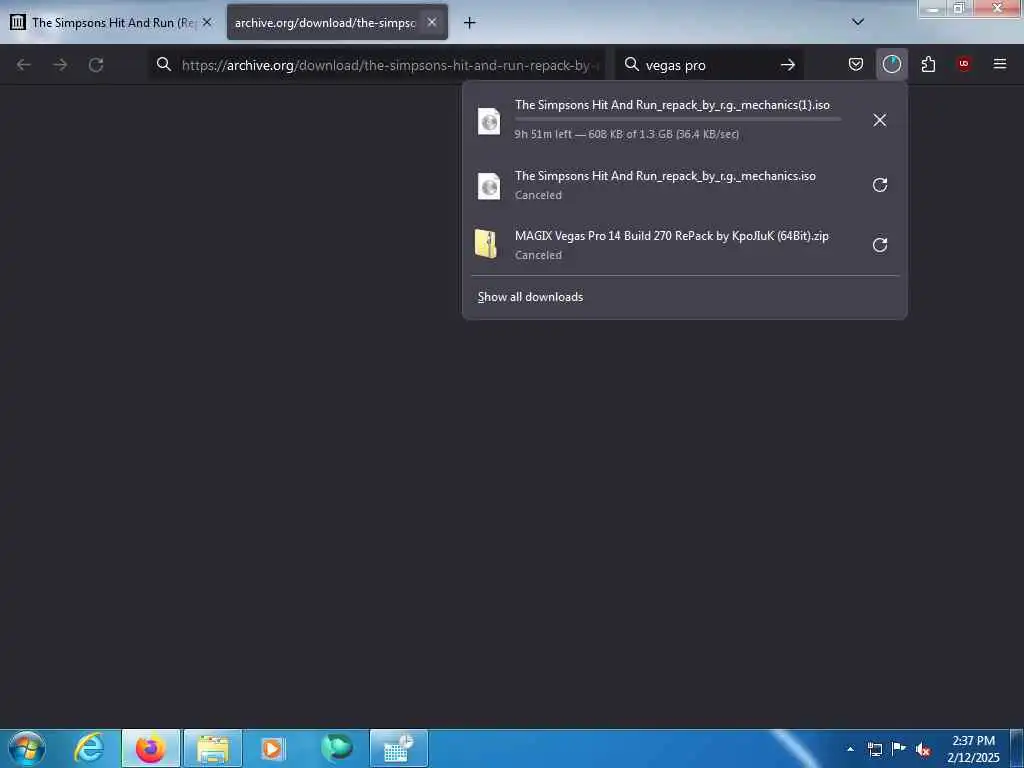The height and width of the screenshot is (768, 1024).
Task: Open the Firefox hamburger application menu
Action: click(1000, 64)
